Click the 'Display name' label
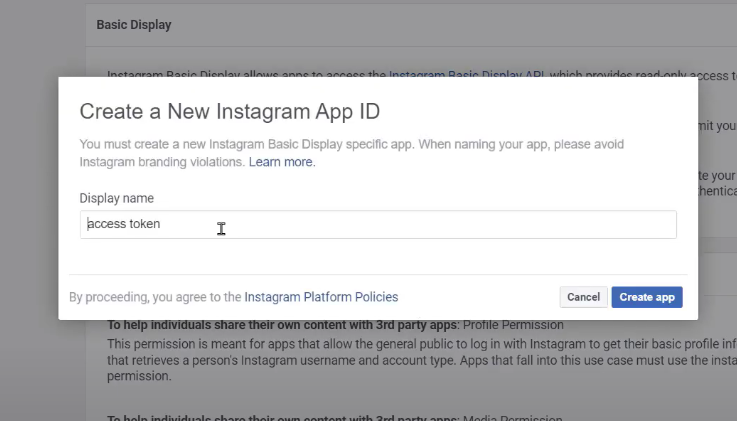737x421 pixels. tap(117, 198)
